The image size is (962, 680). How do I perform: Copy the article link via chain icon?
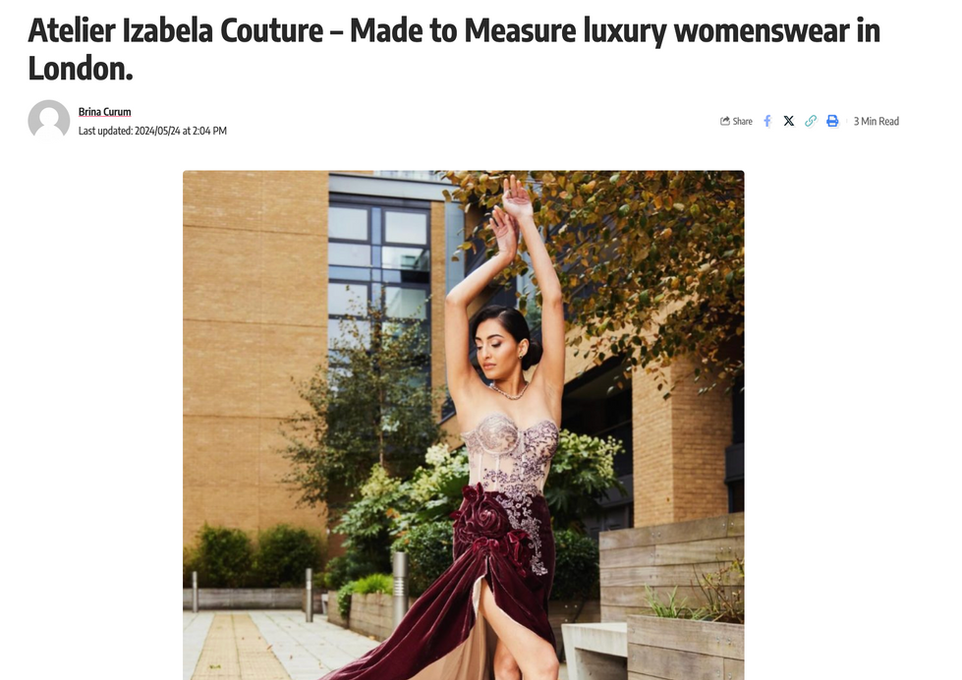[x=810, y=121]
